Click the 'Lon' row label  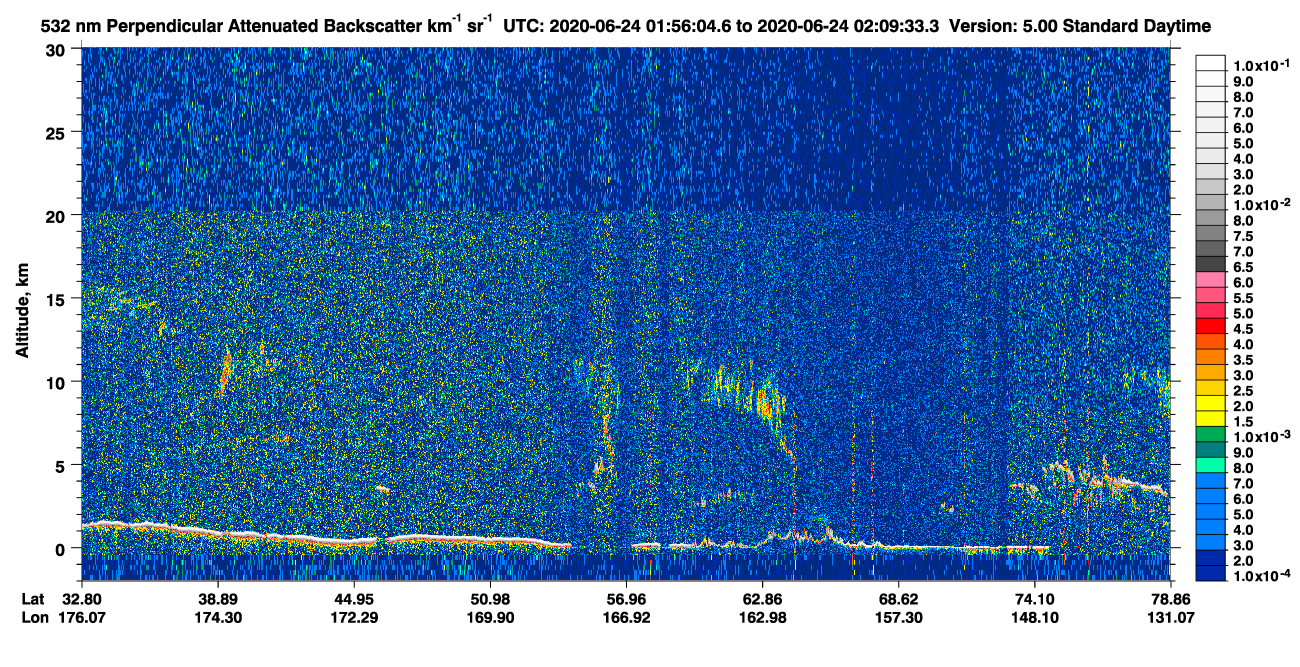pos(34,618)
